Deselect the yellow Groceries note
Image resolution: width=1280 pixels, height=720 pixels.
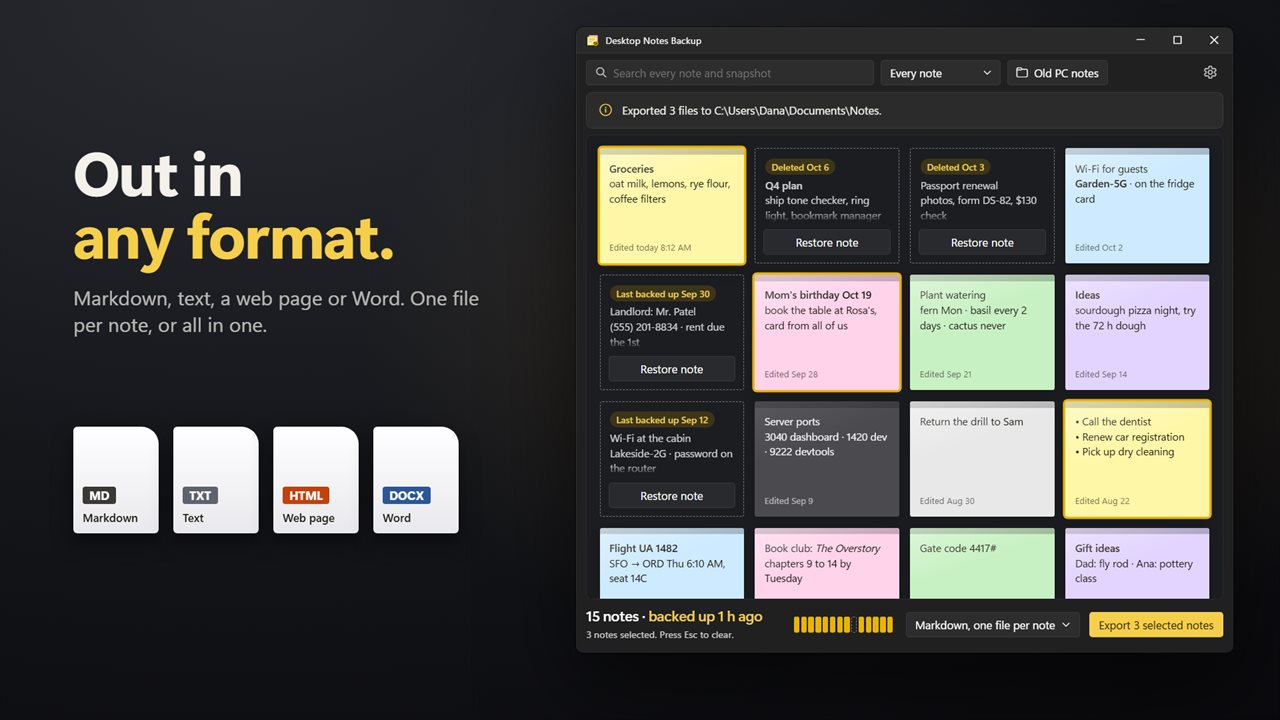point(672,206)
